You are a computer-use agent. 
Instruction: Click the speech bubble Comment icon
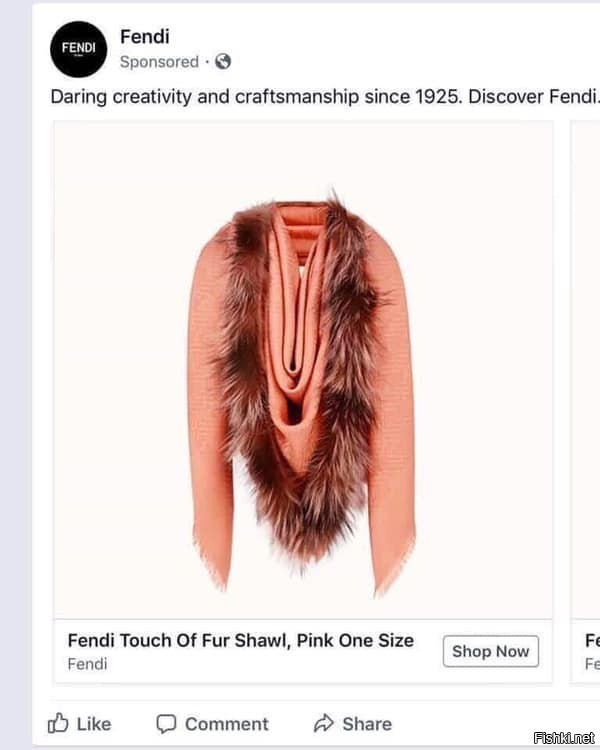[166, 724]
